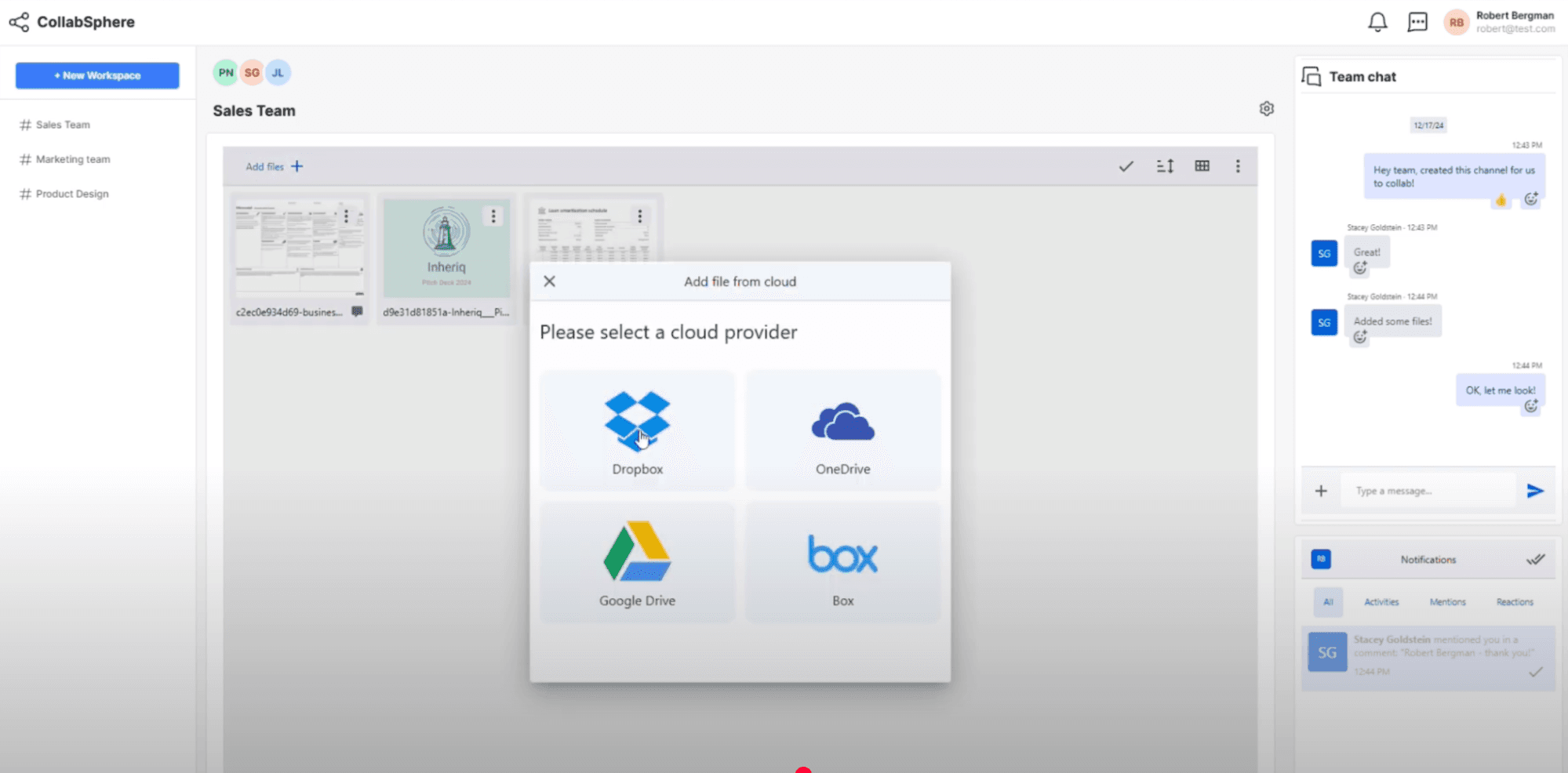Open the Sales Team settings gear

click(x=1266, y=108)
